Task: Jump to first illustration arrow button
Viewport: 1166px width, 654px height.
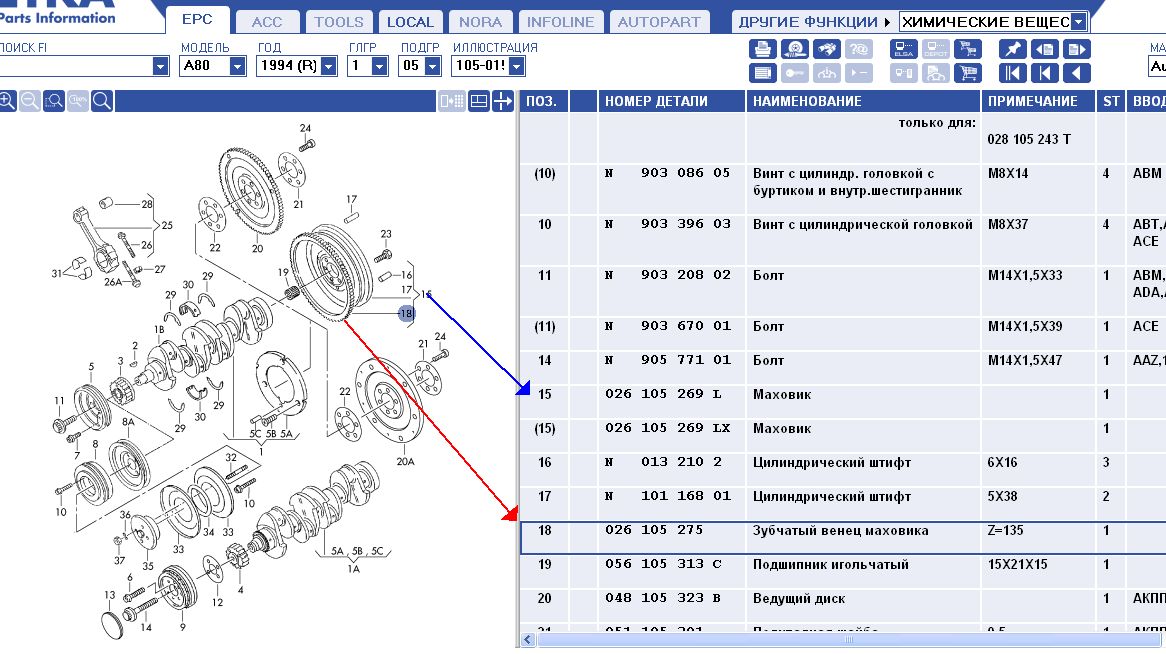Action: 1012,72
